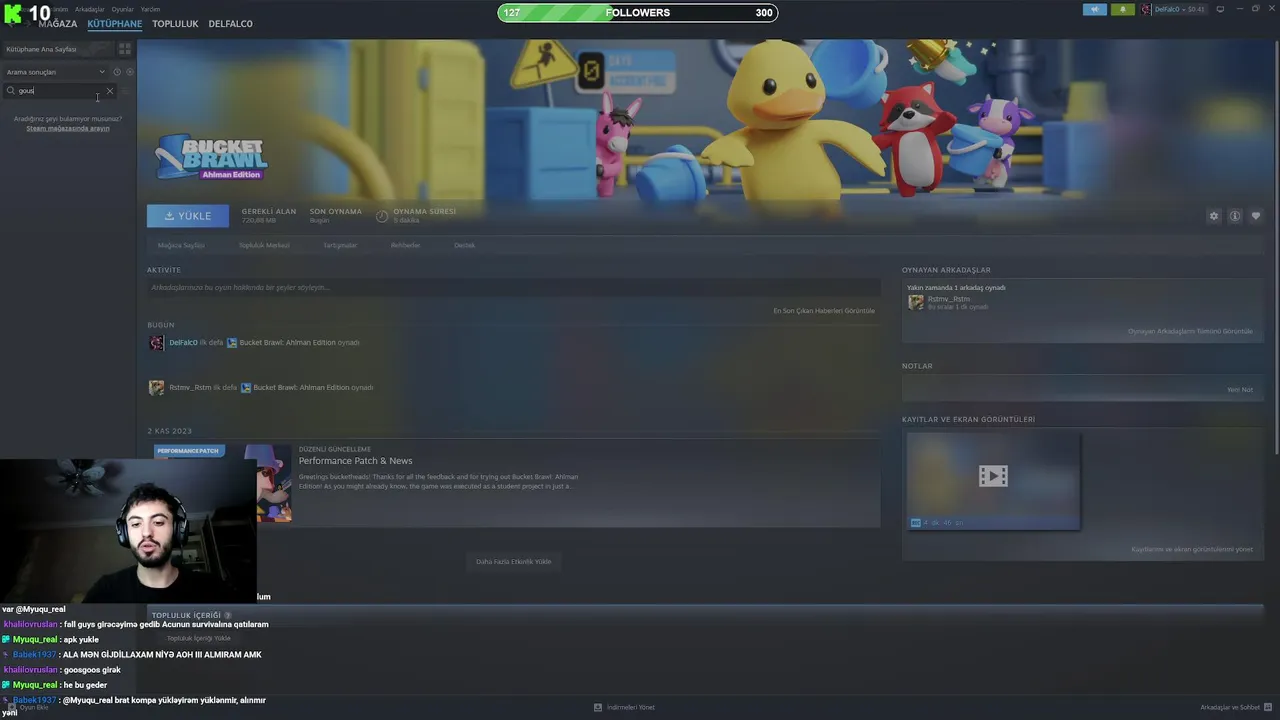Open the Mağaza Sayfası link
1280x720 pixels.
click(181, 245)
